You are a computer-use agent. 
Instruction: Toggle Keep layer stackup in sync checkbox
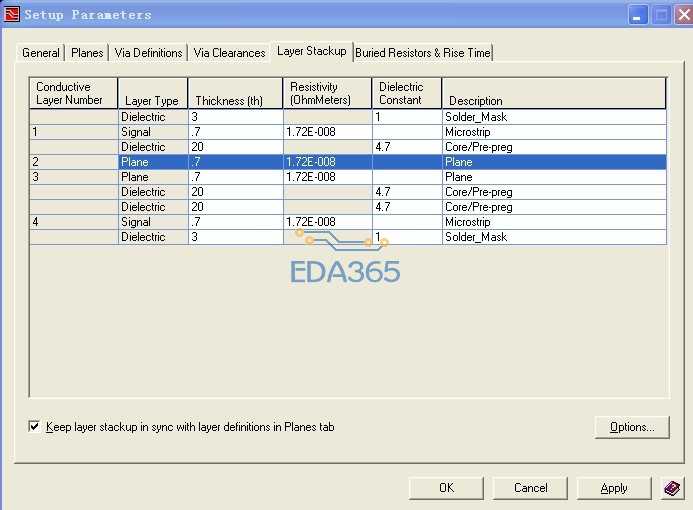pos(34,426)
